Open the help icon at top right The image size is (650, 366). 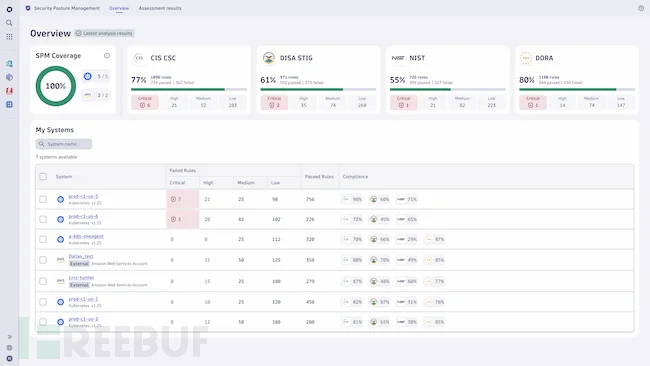[641, 8]
